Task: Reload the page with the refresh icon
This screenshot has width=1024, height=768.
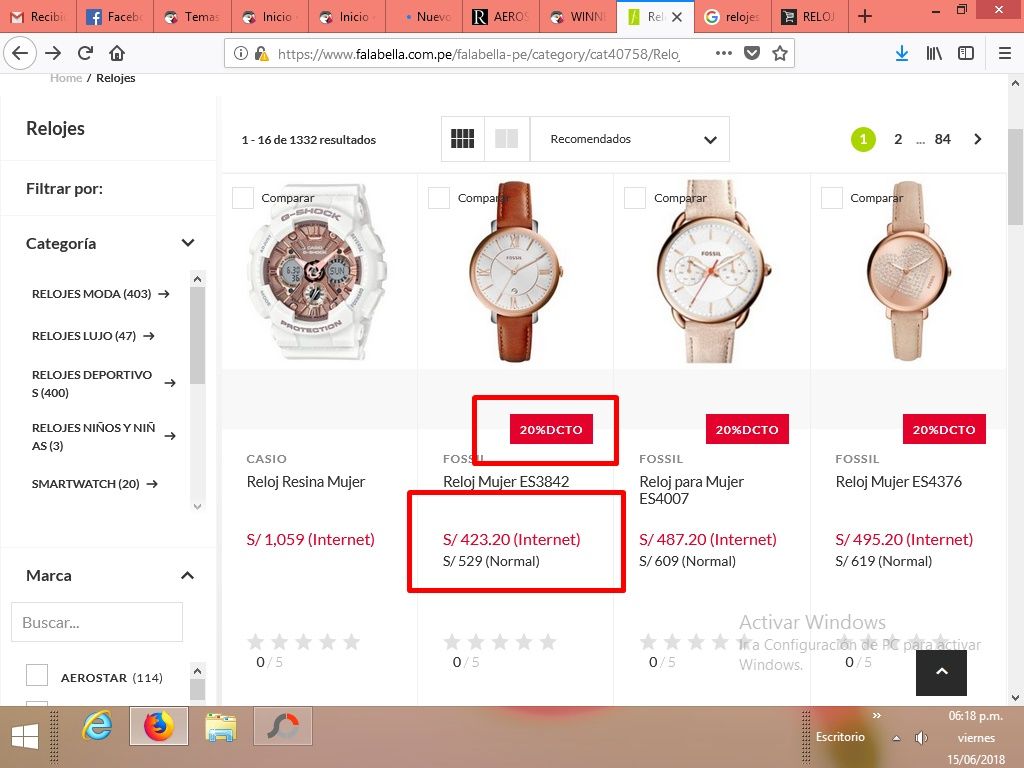Action: 85,54
